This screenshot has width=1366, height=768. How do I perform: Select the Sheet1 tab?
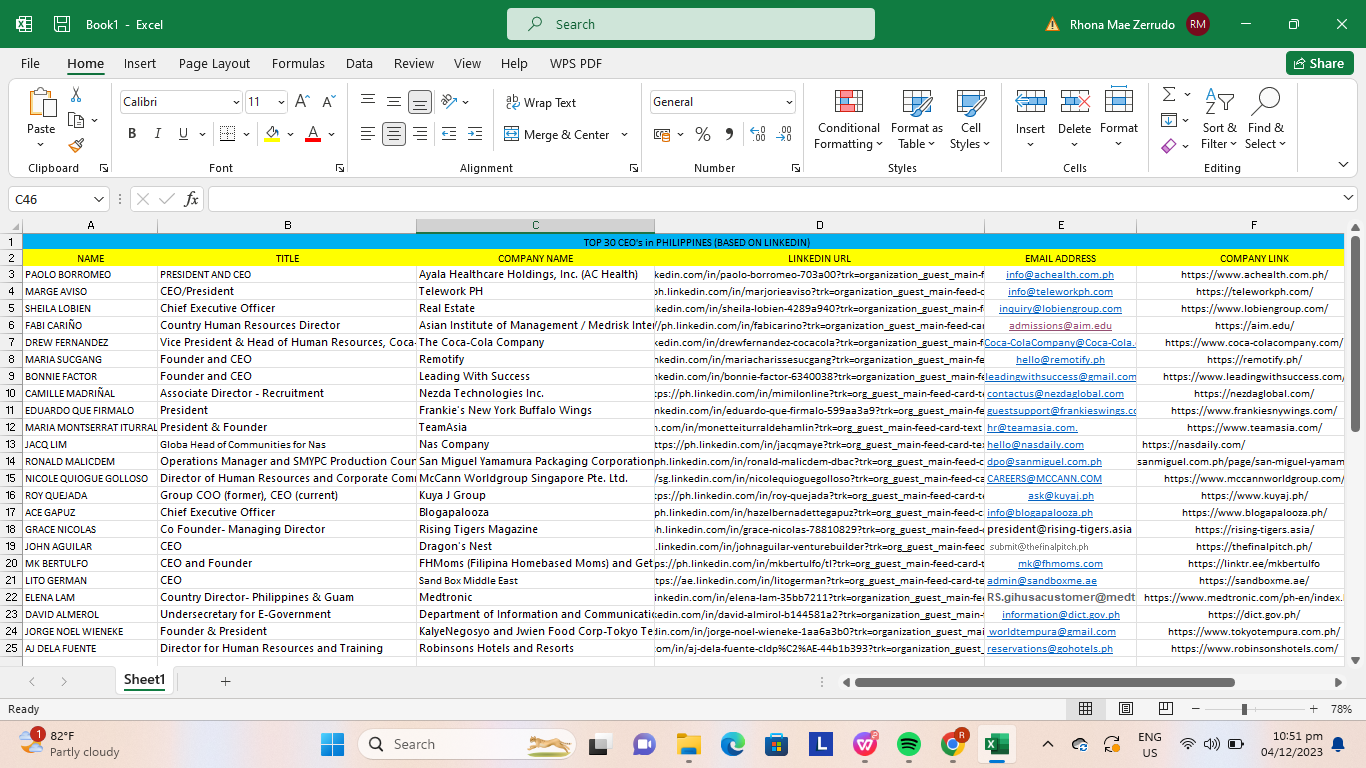click(144, 680)
